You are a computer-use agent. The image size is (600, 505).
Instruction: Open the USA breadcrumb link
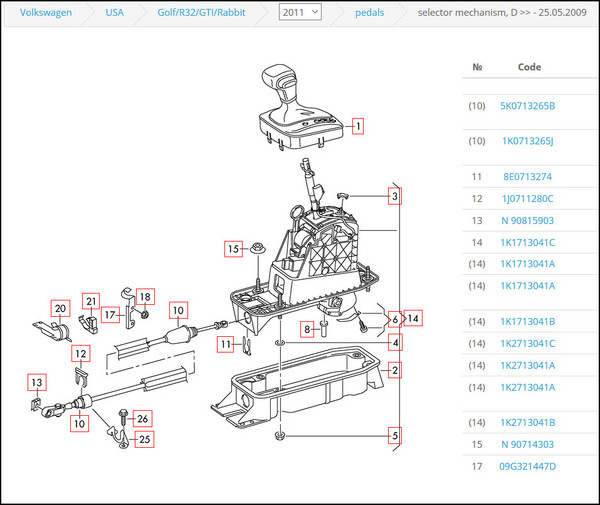(114, 12)
